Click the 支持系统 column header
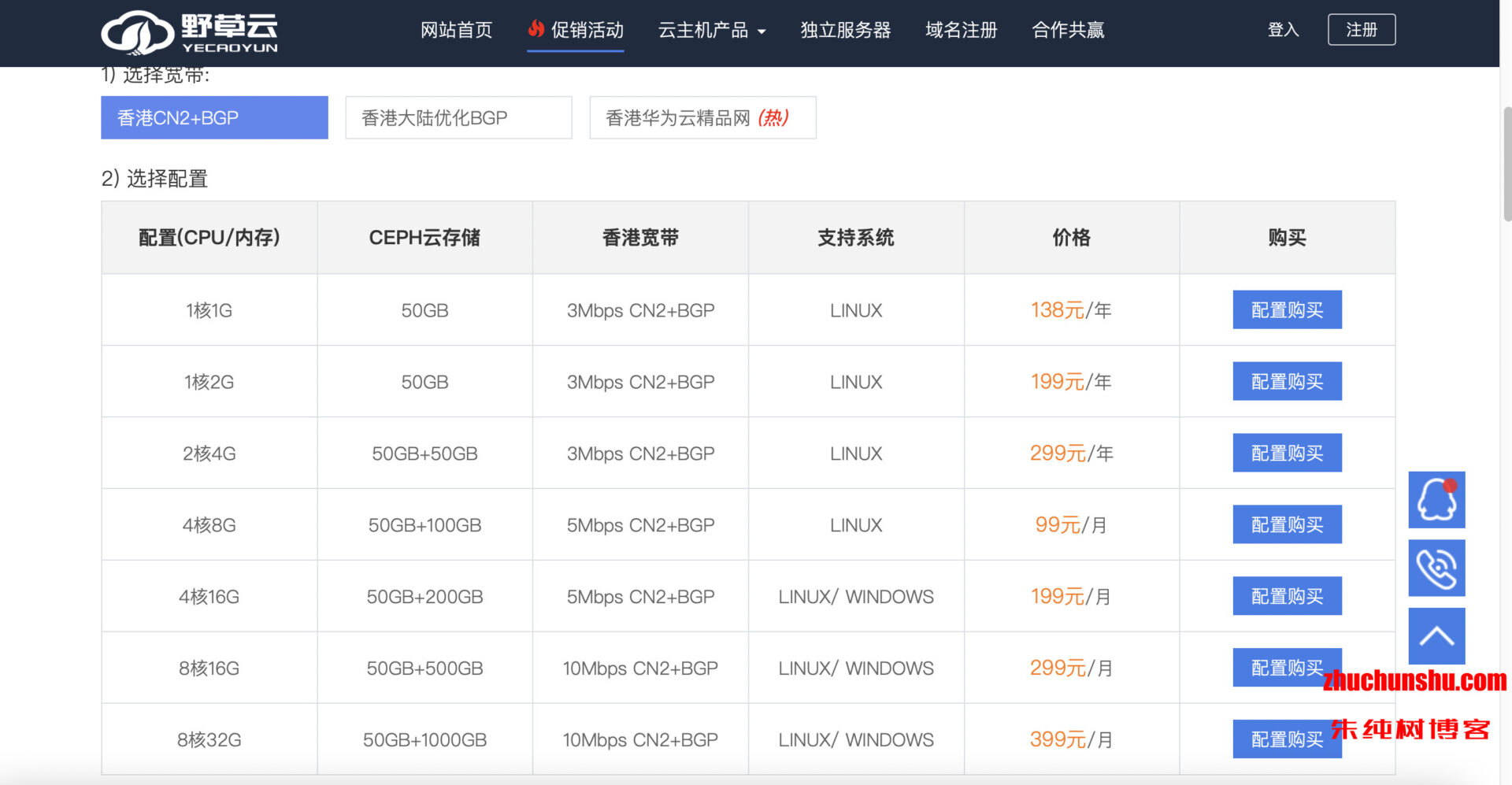Screen dimensions: 1512x785 [856, 238]
